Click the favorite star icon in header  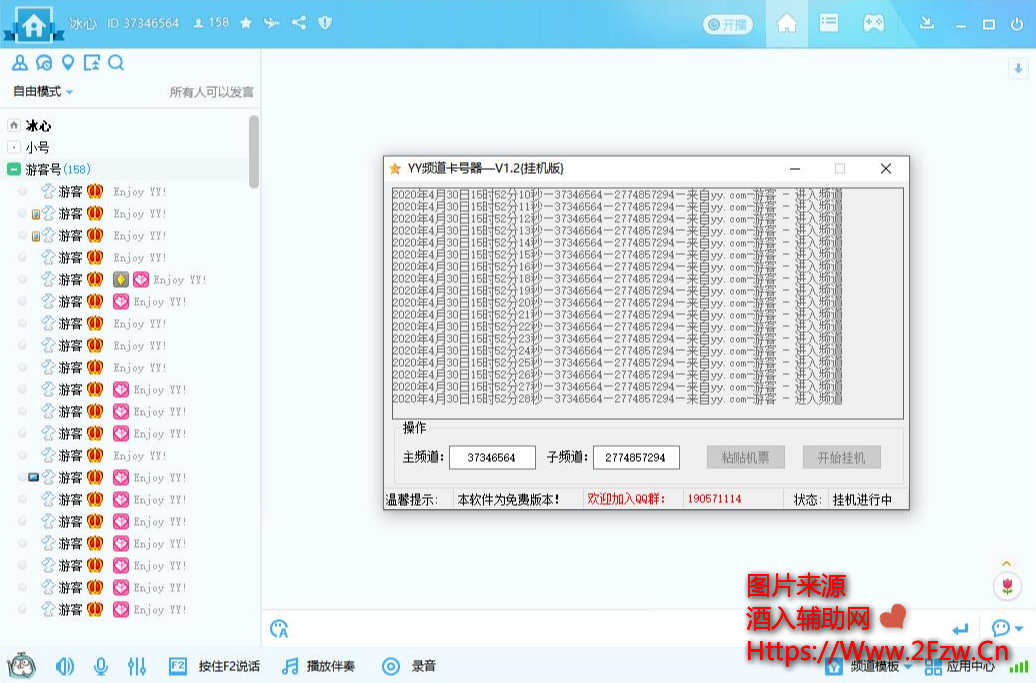(x=246, y=23)
